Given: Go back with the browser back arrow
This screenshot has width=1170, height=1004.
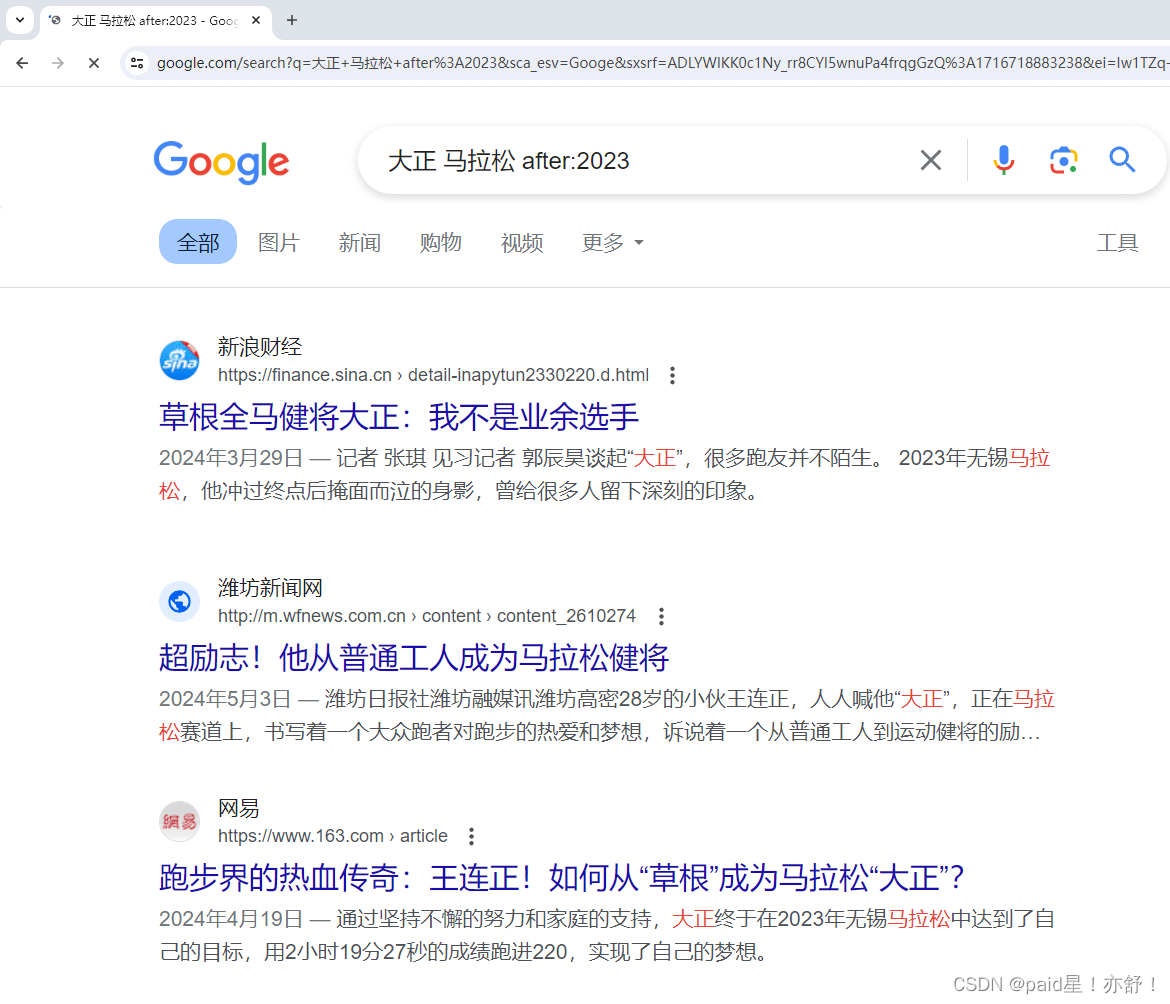Looking at the screenshot, I should coord(22,63).
